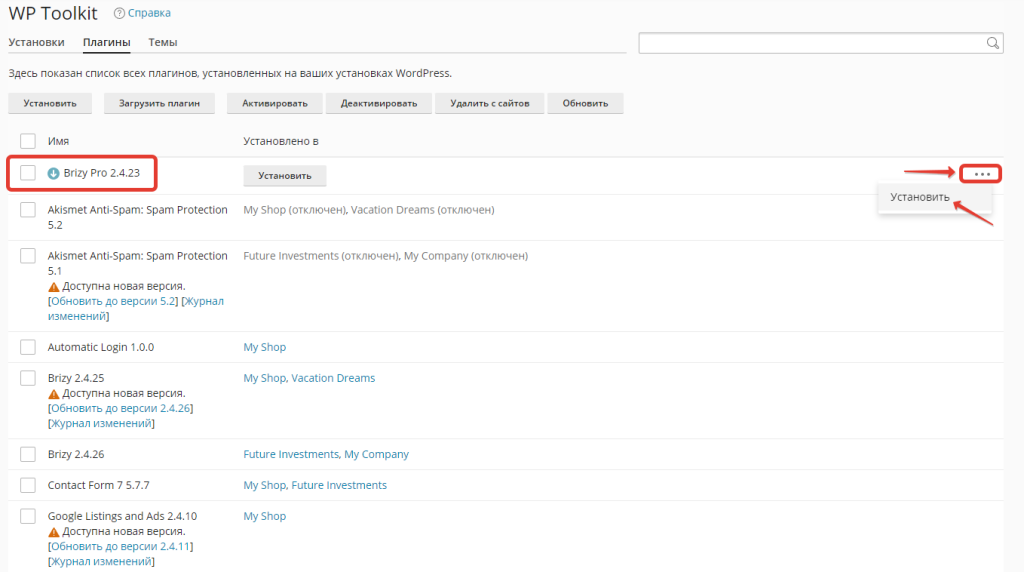This screenshot has height=572, width=1024.
Task: Click the Обновить button
Action: pos(585,103)
